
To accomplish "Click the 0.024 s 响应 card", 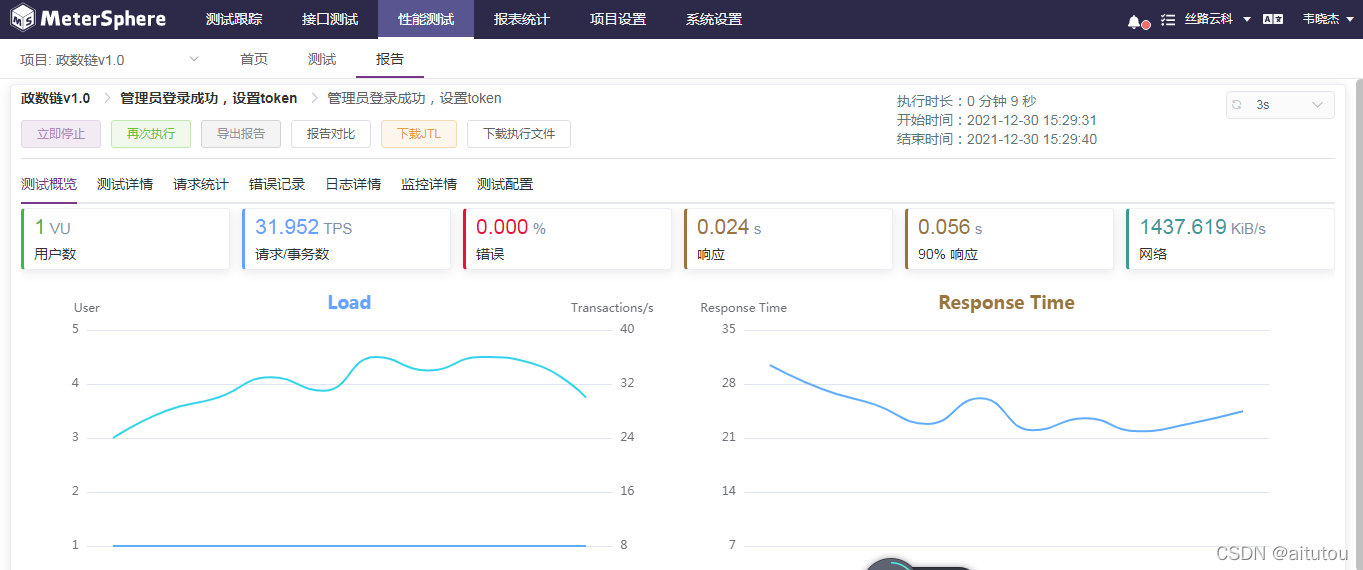I will pyautogui.click(x=788, y=239).
